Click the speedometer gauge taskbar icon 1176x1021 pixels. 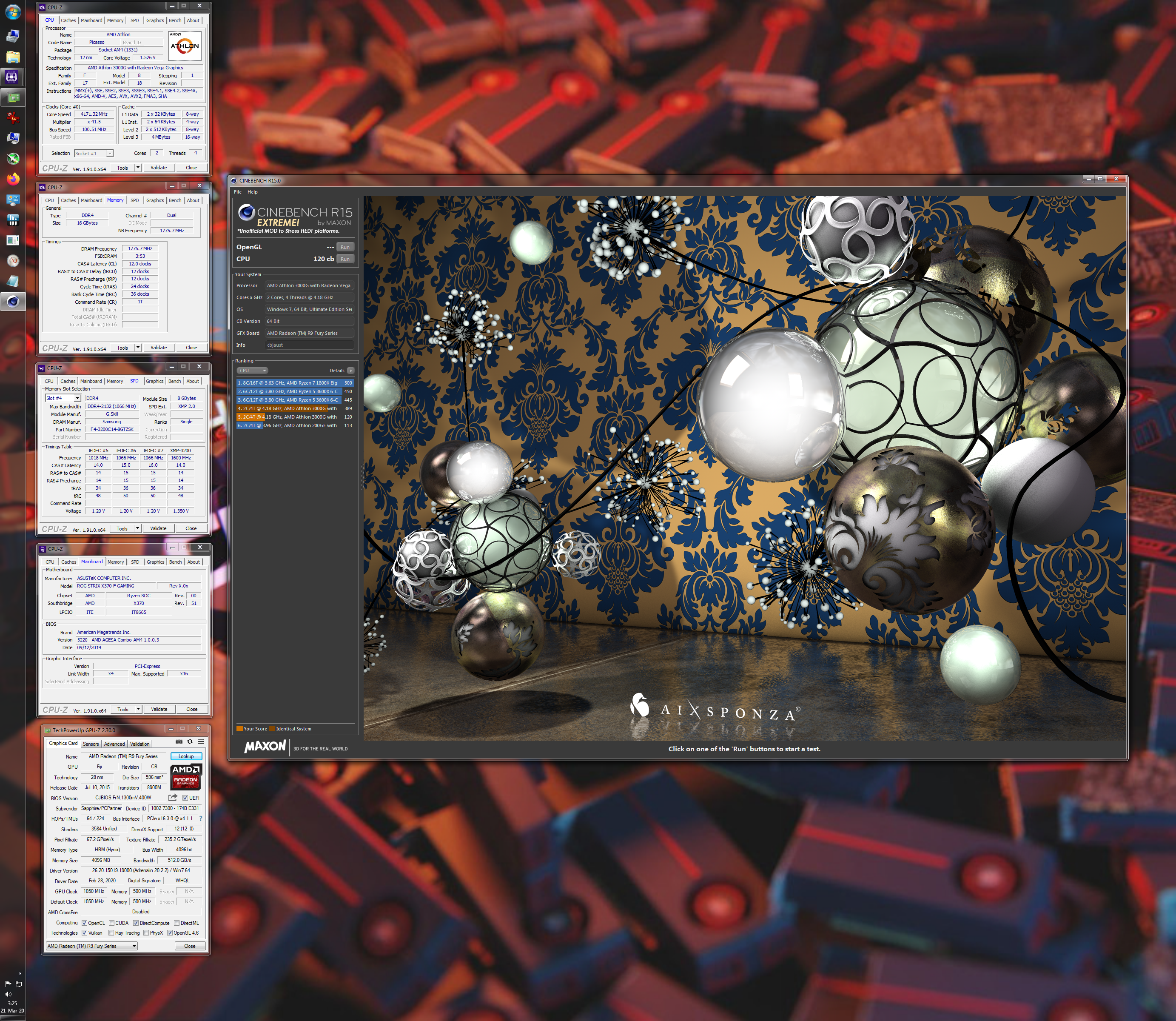coord(12,260)
